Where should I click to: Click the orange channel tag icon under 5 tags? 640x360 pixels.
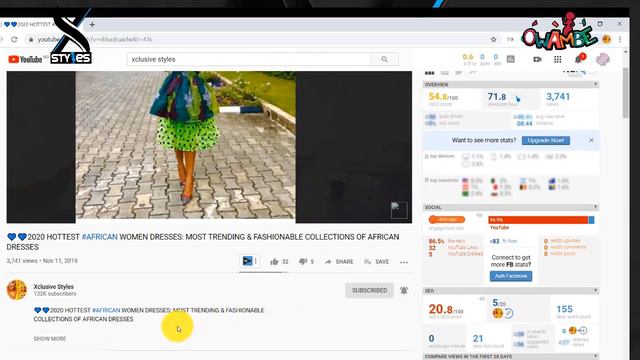click(498, 313)
